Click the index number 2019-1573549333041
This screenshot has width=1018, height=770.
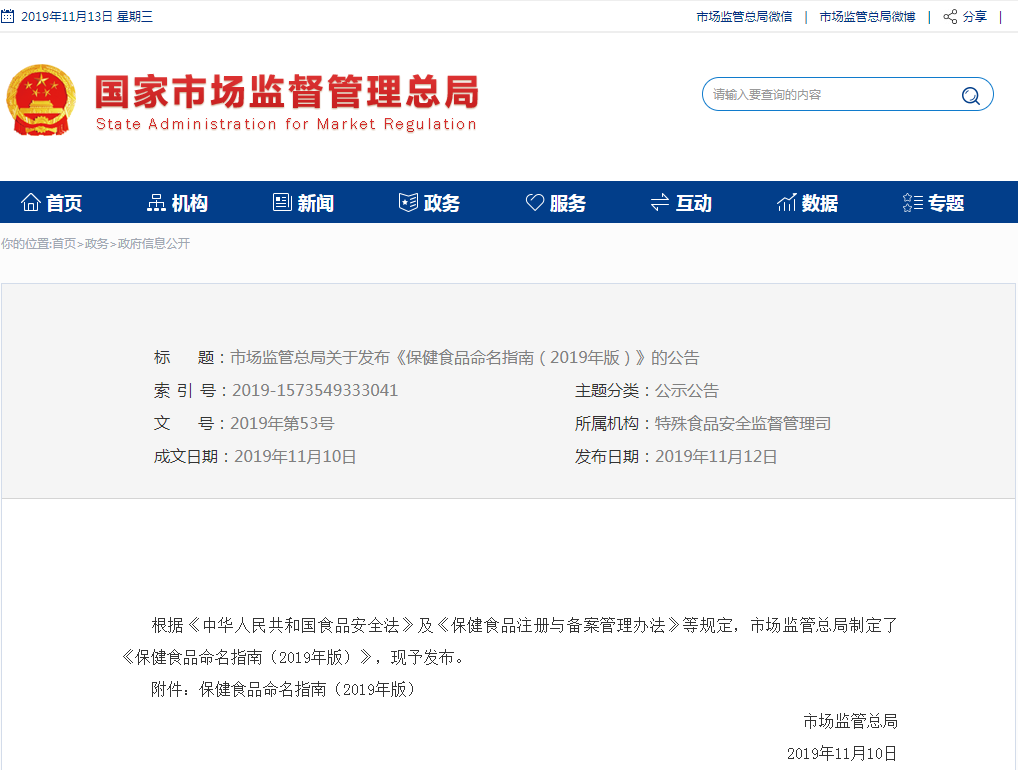pos(315,390)
